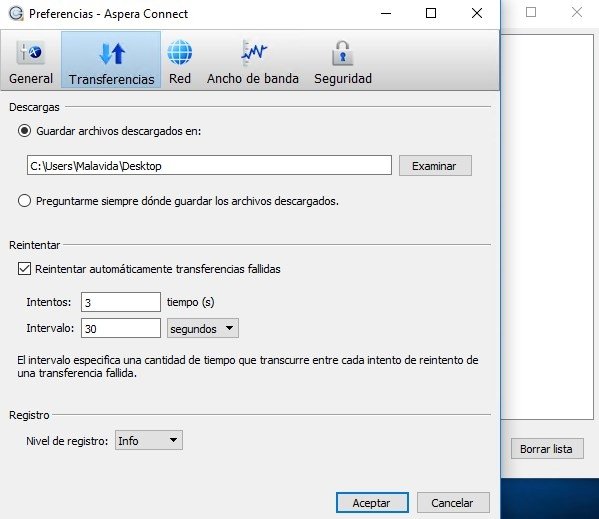
Task: Dismiss the dialog with the Cancelar button
Action: click(453, 503)
